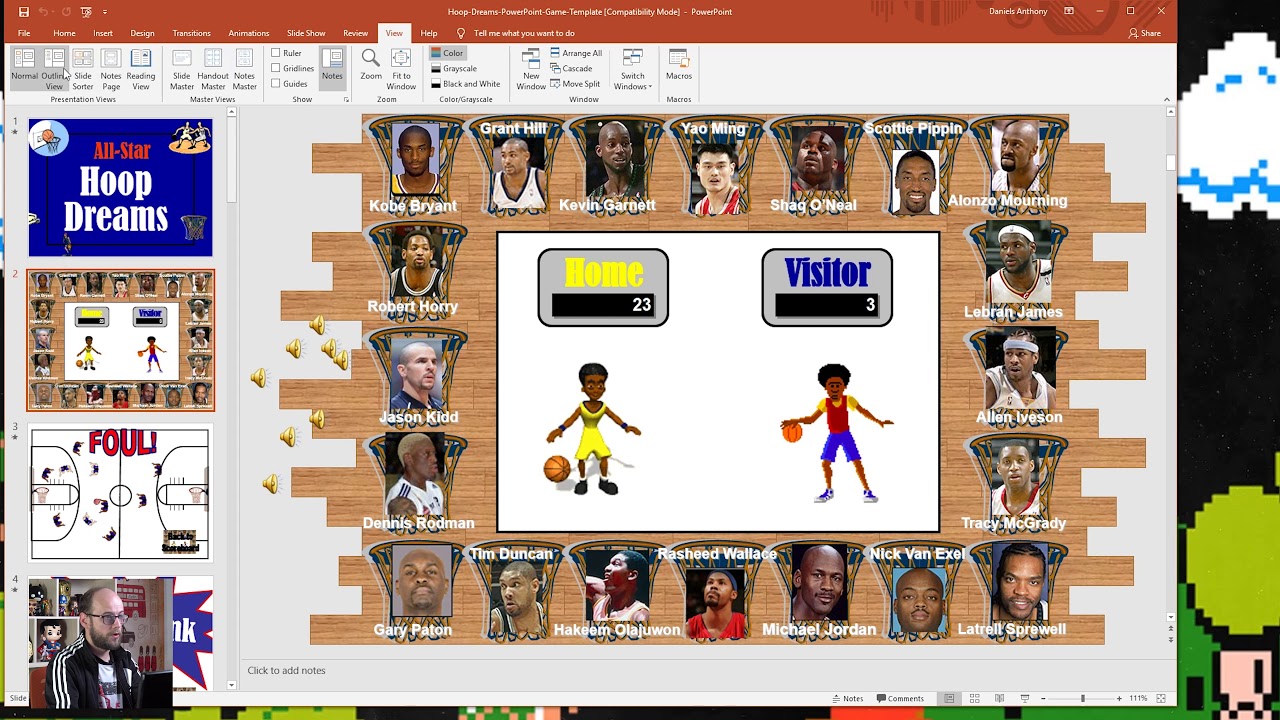Customize Quick Access Toolbar dropdown arrow
Viewport: 1280px width, 720px height.
click(105, 12)
